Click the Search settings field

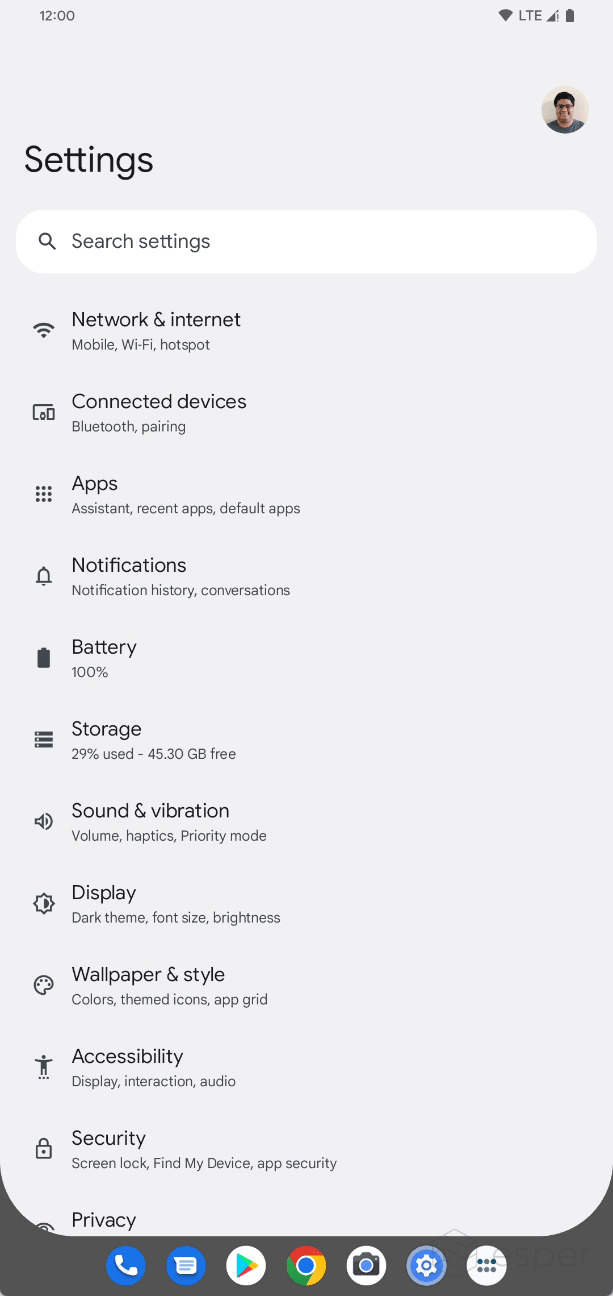pyautogui.click(x=306, y=241)
